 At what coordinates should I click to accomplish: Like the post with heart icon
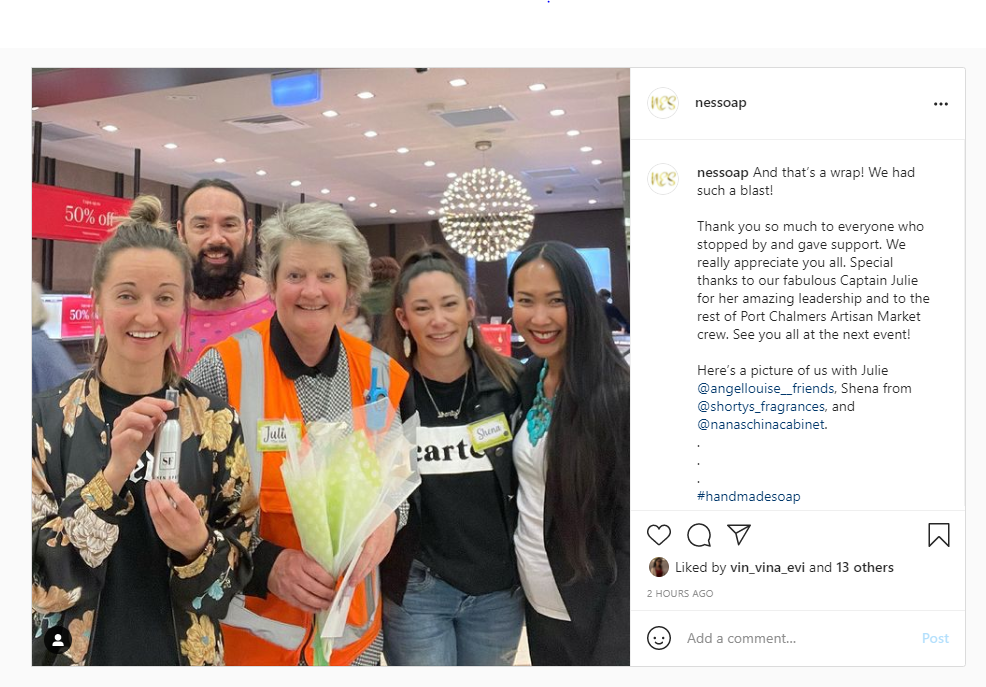coord(658,535)
